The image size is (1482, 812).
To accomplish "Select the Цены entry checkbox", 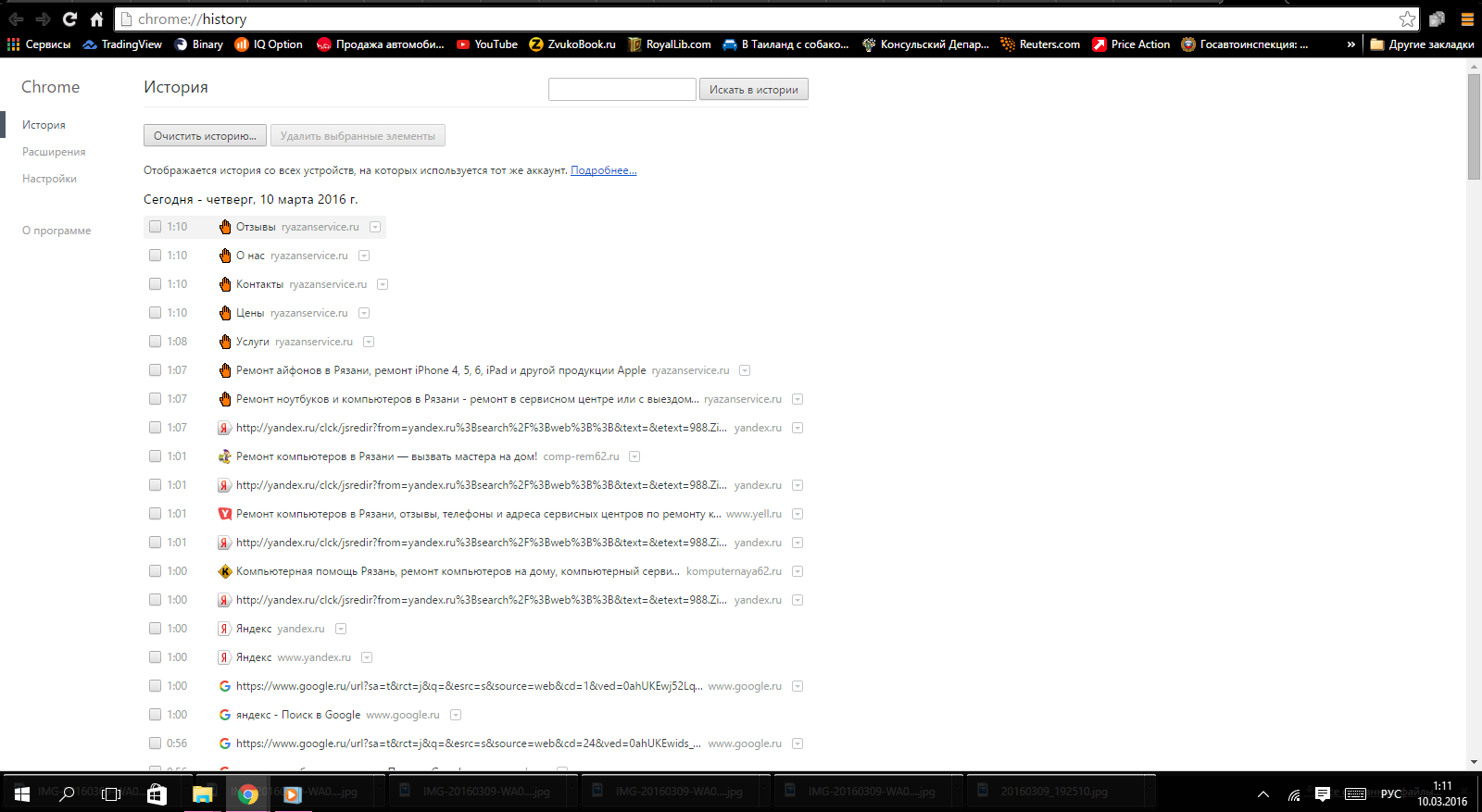I will pyautogui.click(x=156, y=313).
